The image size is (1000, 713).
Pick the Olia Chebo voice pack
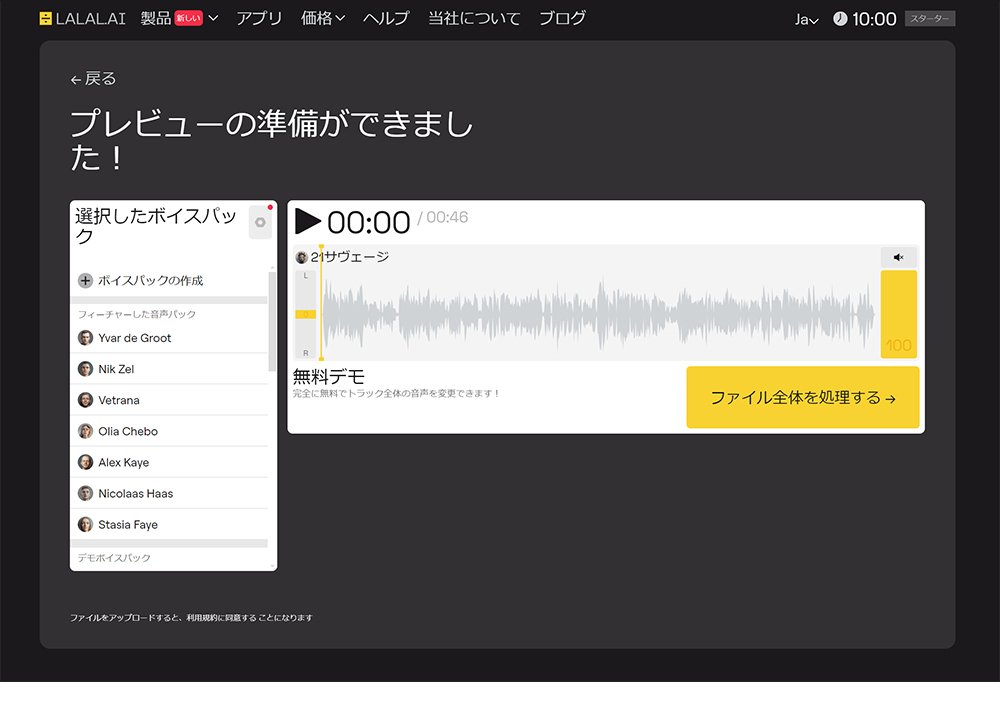tap(127, 431)
